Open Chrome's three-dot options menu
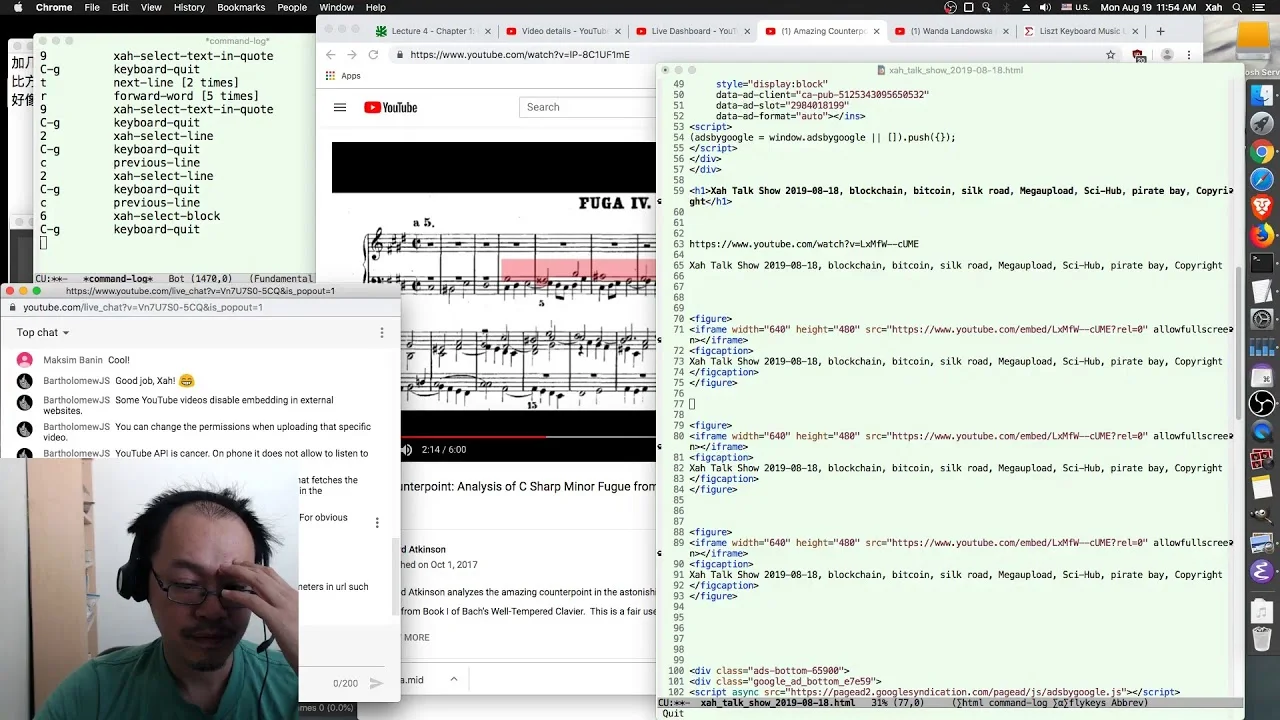1280x720 pixels. [x=1189, y=55]
